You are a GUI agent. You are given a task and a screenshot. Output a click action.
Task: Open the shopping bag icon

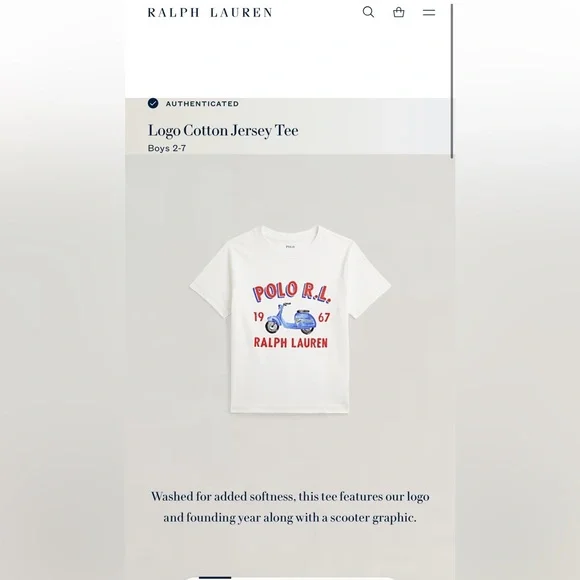pos(398,12)
